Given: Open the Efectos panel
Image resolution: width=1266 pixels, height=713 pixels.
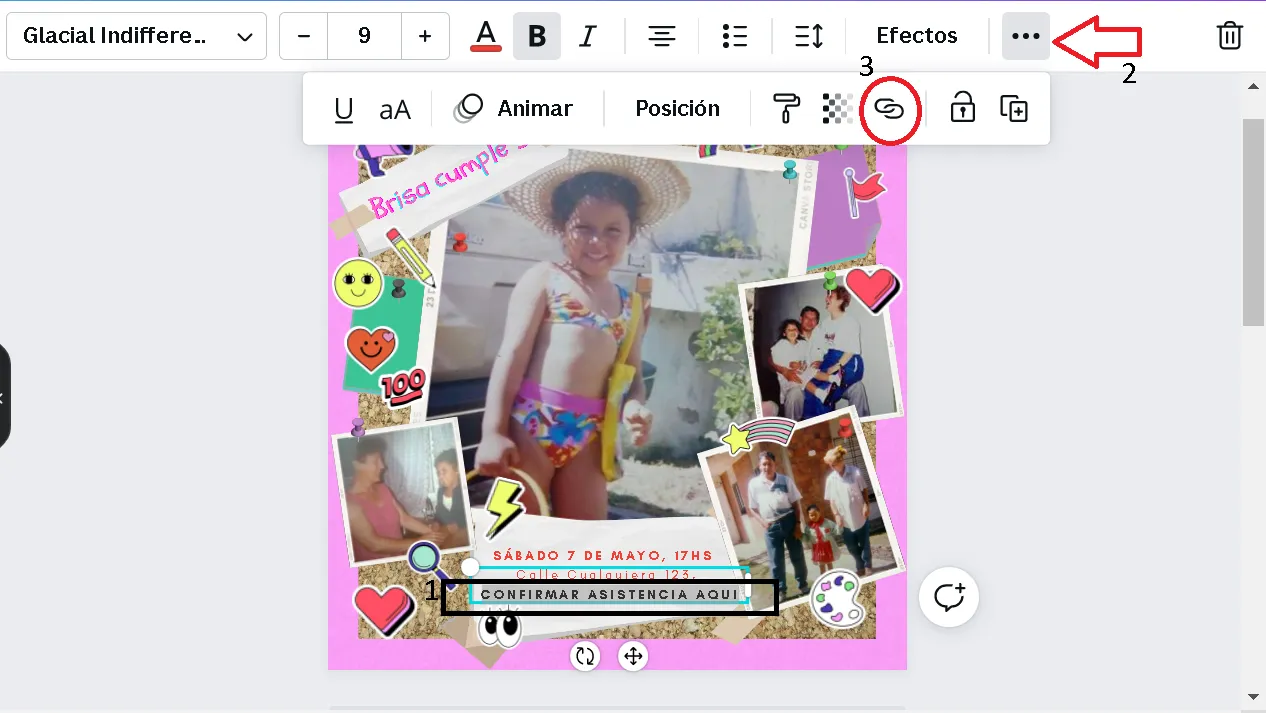Looking at the screenshot, I should click(x=917, y=36).
